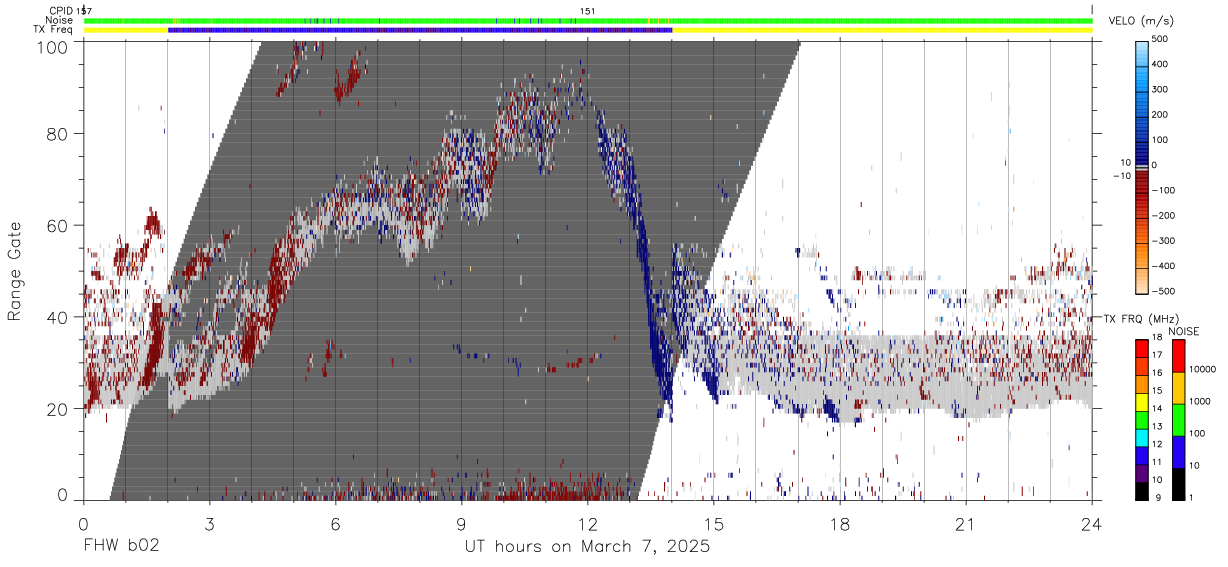Image resolution: width=1228 pixels, height=567 pixels.
Task: Click the '10000' noise scale value
Action: point(1203,369)
